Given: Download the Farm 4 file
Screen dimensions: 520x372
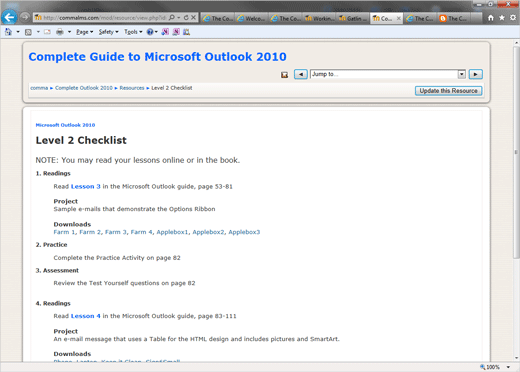Looking at the screenshot, I should (x=141, y=232).
